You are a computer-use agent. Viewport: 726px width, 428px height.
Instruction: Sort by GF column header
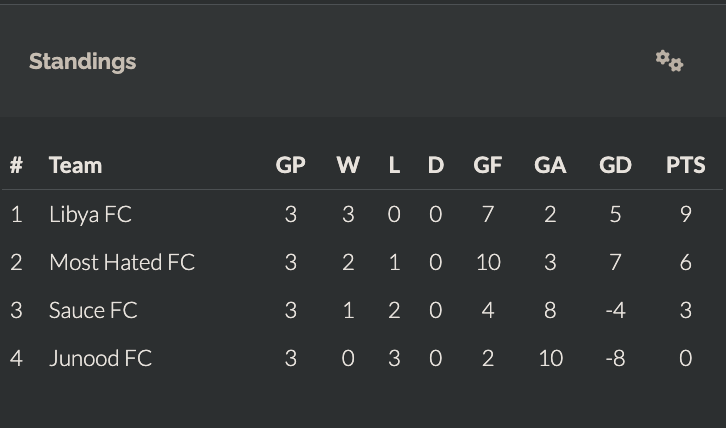tap(488, 165)
